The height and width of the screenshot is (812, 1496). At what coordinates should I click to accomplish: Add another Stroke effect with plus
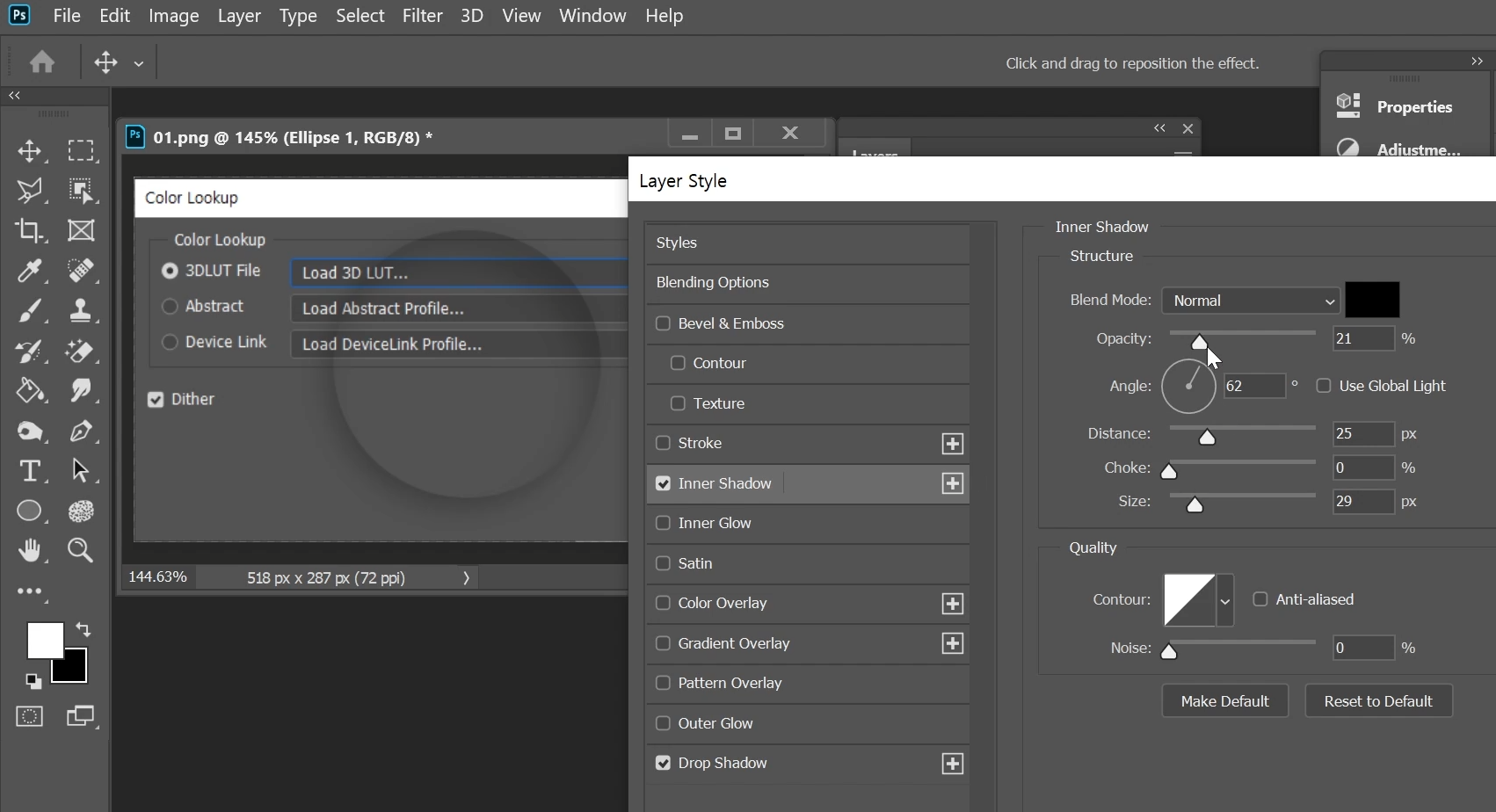(x=953, y=444)
